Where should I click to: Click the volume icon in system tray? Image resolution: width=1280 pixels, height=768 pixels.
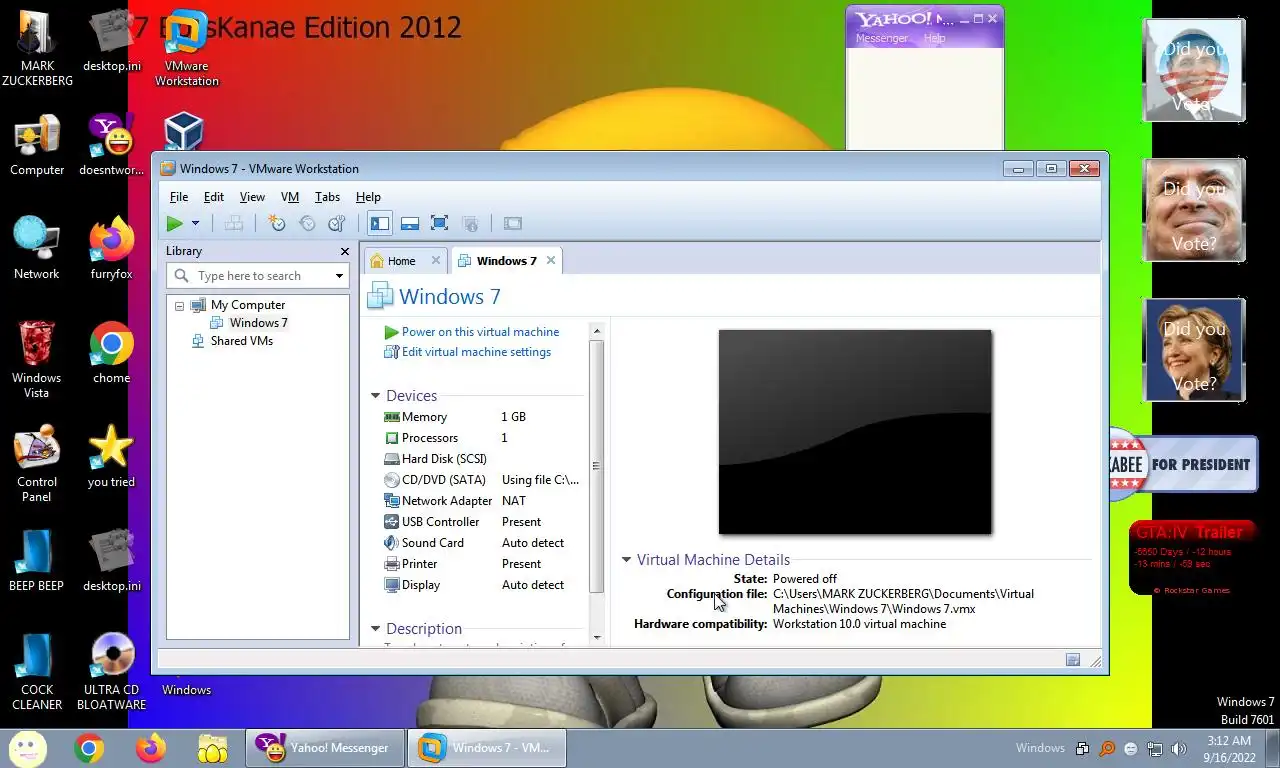coord(1179,748)
